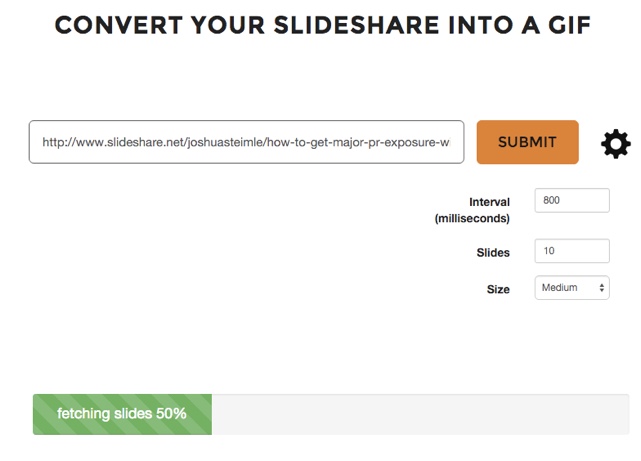Screen dimensions: 641x461
Task: Click the orange SUBMIT button
Action: coord(527,142)
